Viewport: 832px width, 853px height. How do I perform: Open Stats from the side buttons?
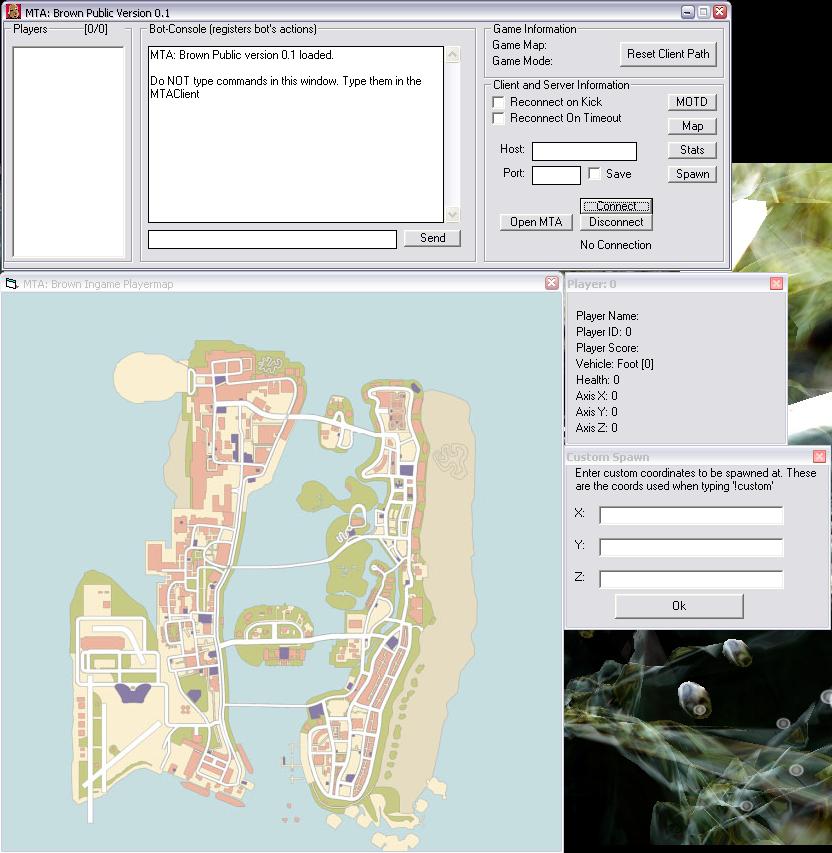(x=692, y=150)
